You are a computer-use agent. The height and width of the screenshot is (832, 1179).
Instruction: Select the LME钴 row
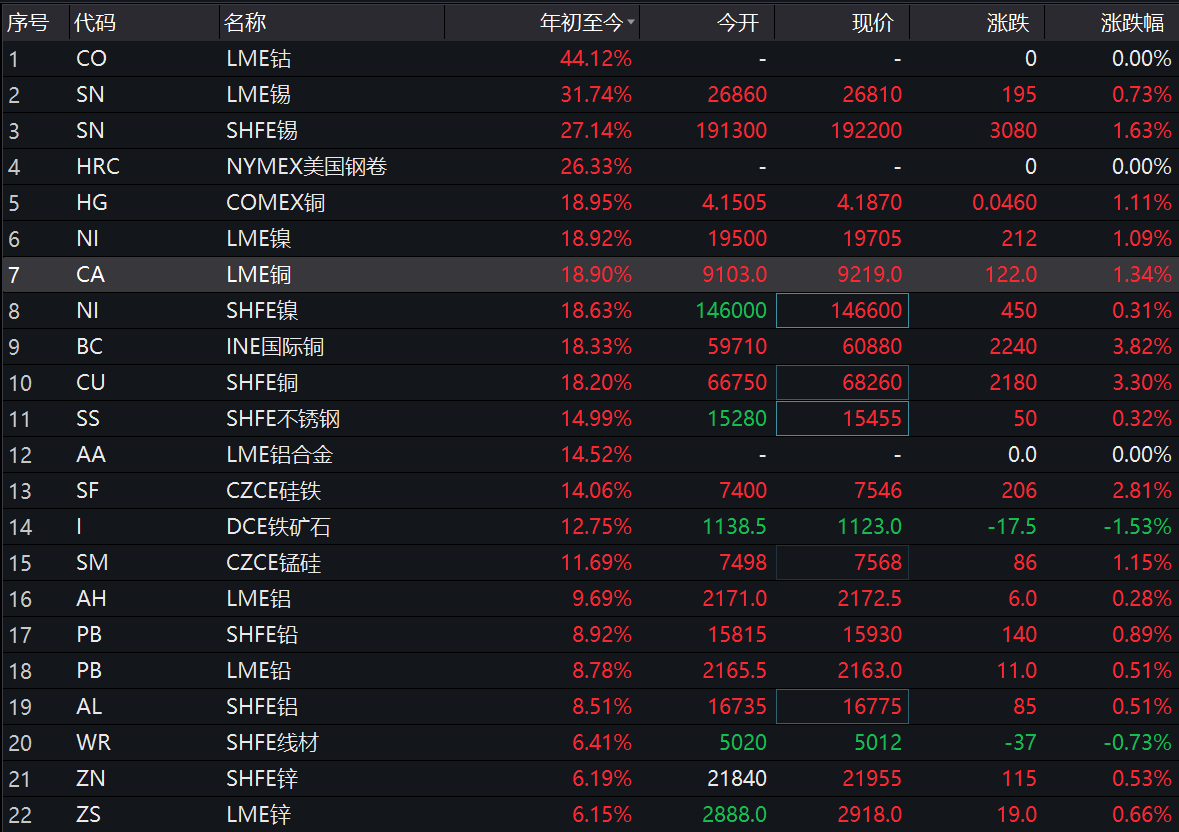point(258,59)
